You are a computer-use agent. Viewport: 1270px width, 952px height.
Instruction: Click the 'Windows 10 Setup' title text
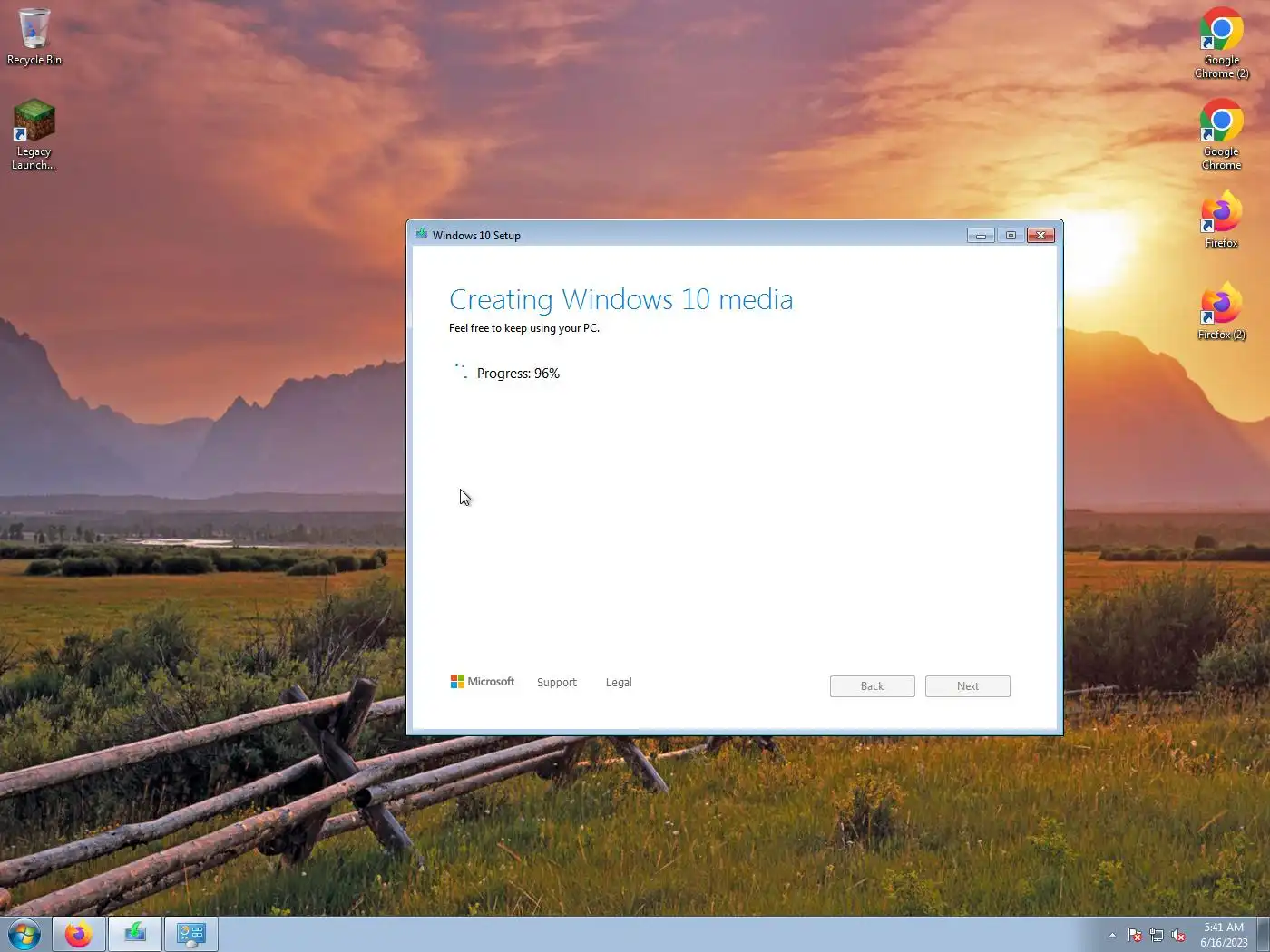point(476,236)
